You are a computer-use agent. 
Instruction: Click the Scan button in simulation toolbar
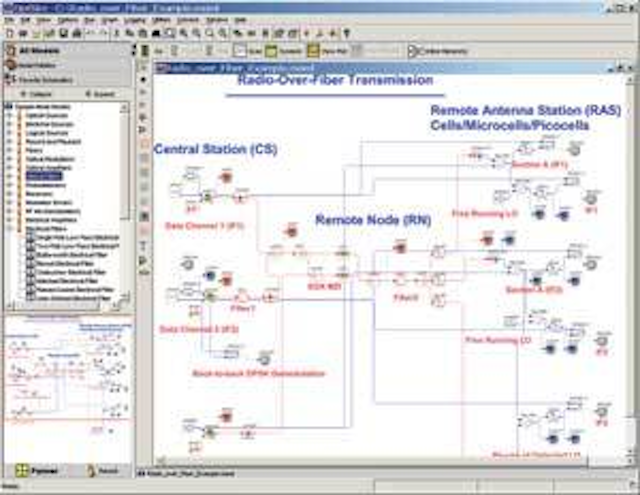click(247, 51)
